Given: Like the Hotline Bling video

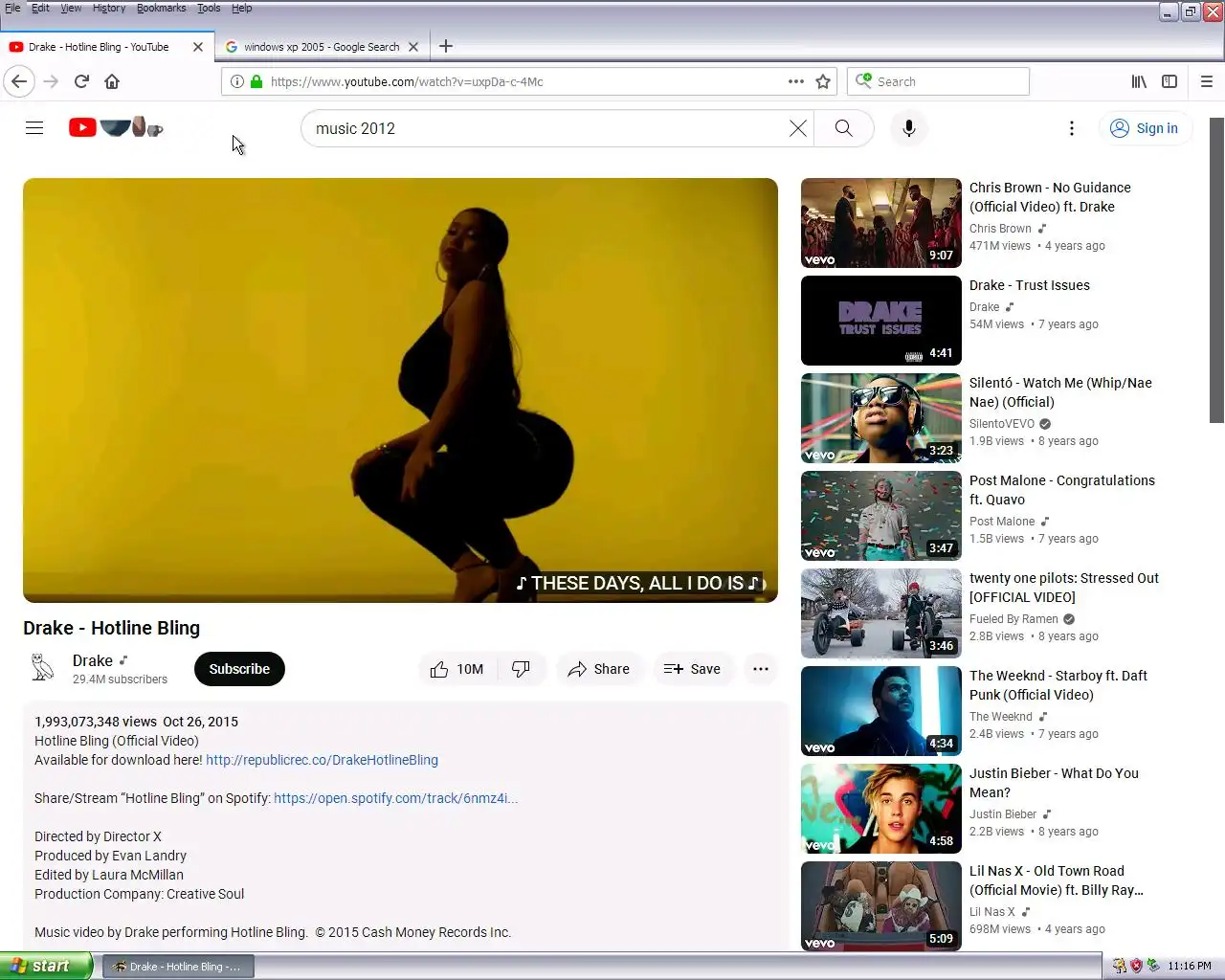Looking at the screenshot, I should 457,669.
